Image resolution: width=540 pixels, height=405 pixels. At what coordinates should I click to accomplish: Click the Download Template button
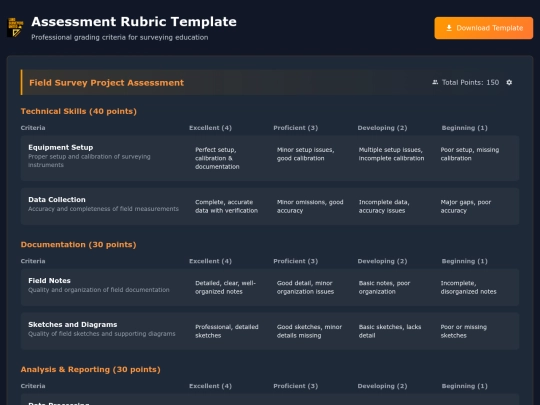point(484,28)
